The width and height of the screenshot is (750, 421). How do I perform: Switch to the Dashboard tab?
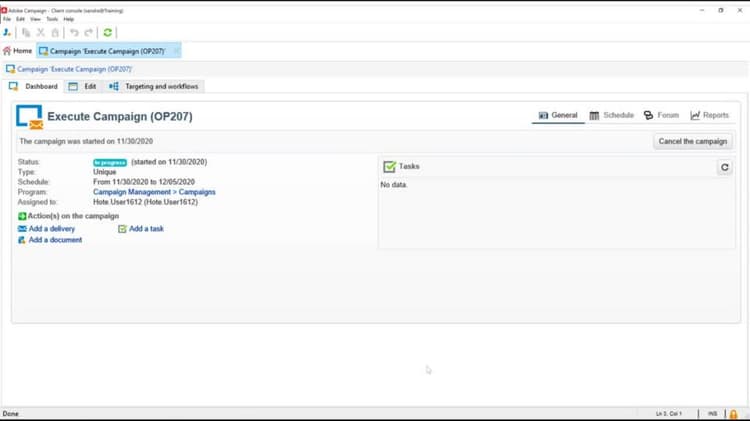[x=33, y=87]
